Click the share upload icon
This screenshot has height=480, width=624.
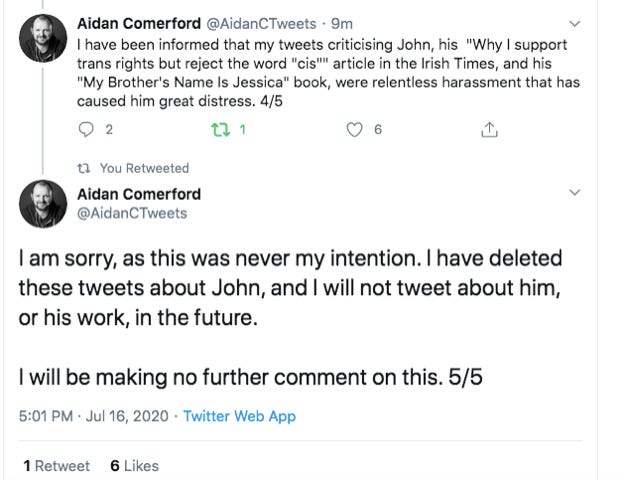click(x=490, y=129)
